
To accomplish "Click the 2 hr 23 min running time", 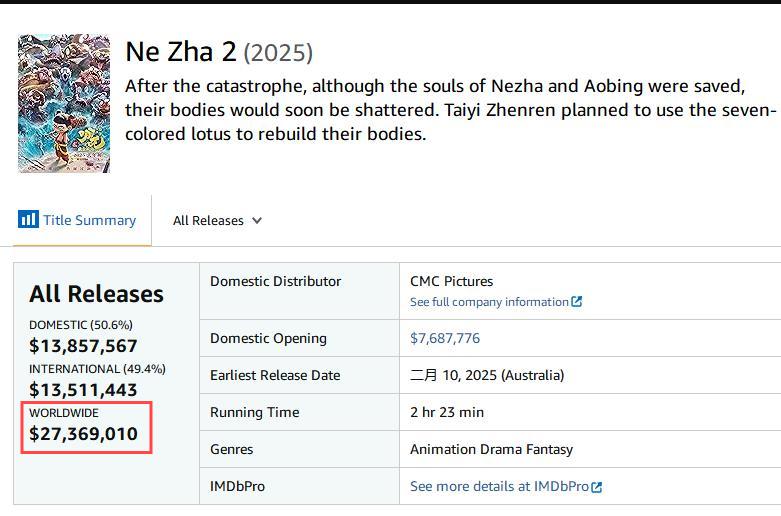I will pos(447,412).
